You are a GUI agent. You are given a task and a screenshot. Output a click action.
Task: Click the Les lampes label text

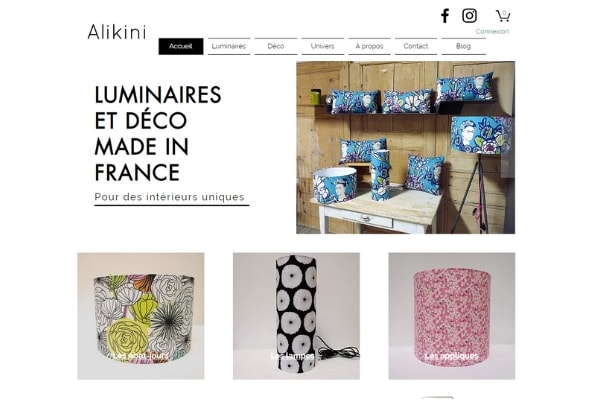click(x=292, y=356)
